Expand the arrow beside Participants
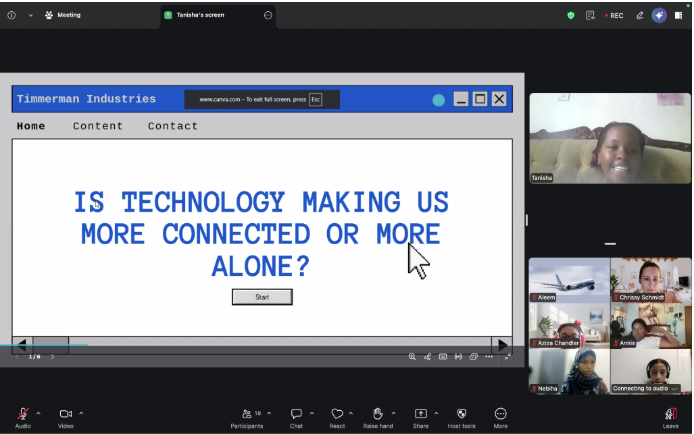694x434 pixels. (x=269, y=413)
